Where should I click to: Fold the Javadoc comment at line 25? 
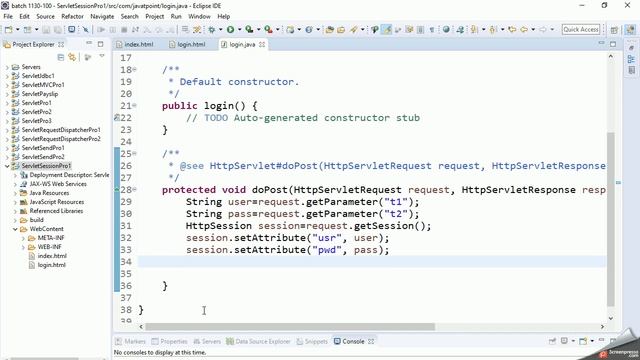click(x=134, y=153)
